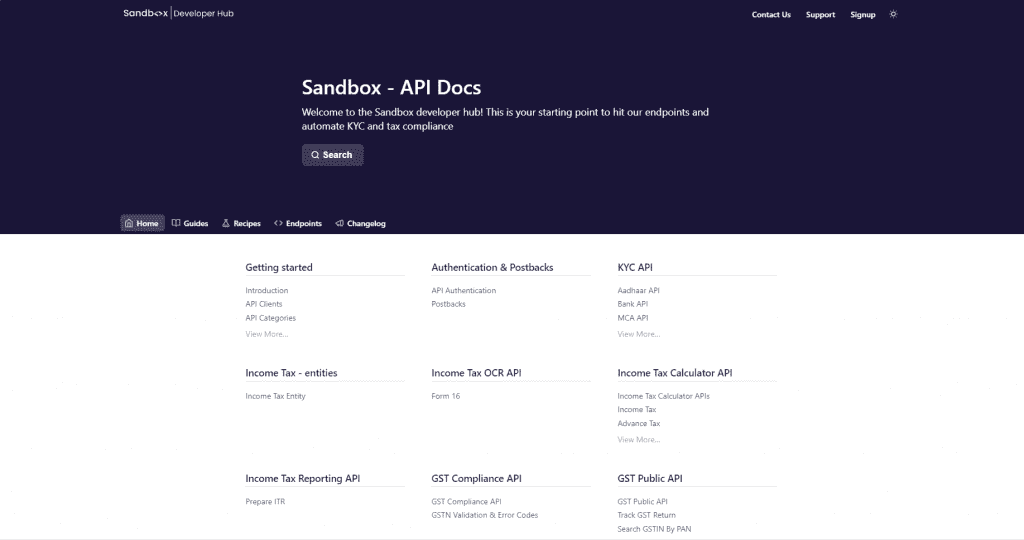Open the Advance Tax link
This screenshot has height=540, width=1024.
click(639, 424)
